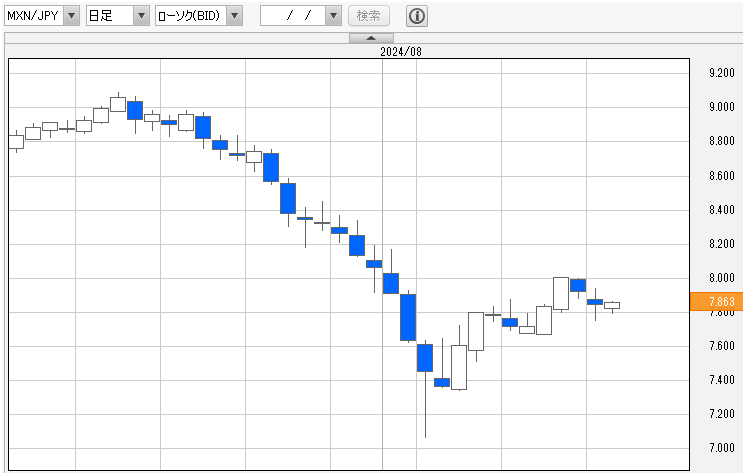Click the 2024/08 date label
This screenshot has width=745, height=475.
[x=401, y=52]
